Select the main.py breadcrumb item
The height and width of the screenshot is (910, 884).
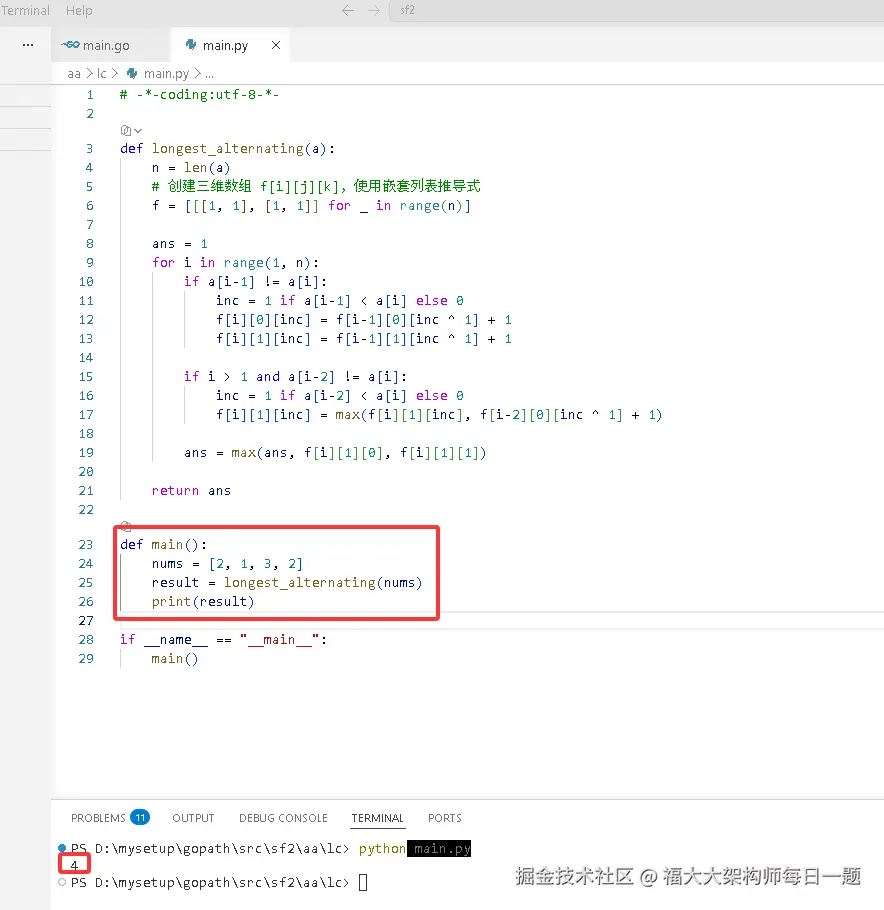(x=166, y=74)
